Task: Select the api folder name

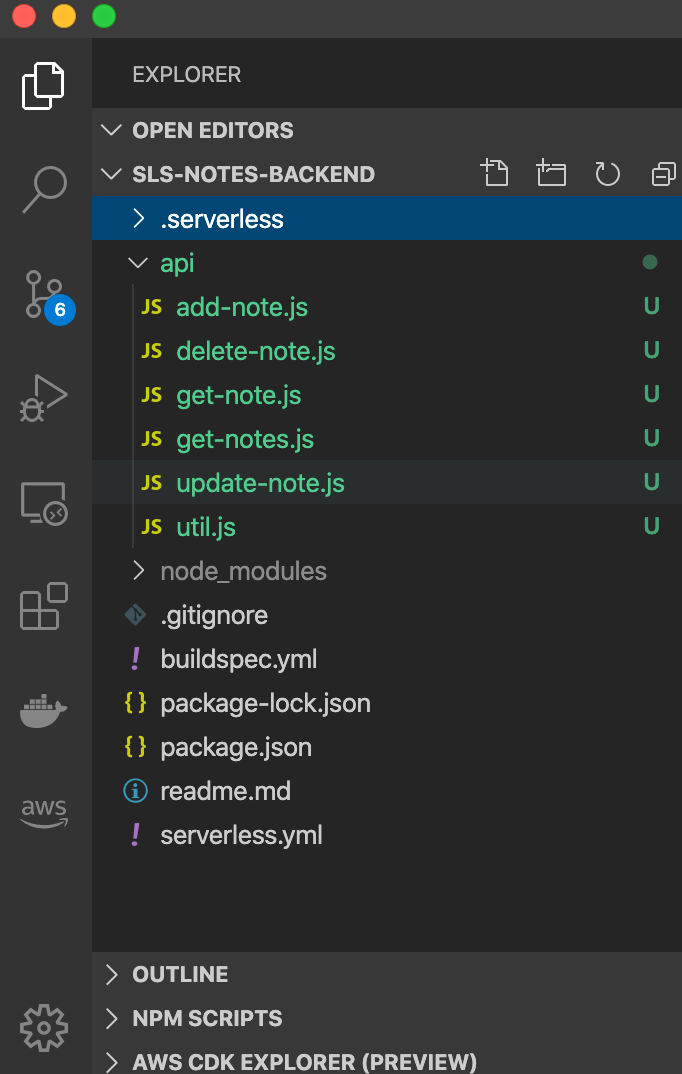Action: 177,264
